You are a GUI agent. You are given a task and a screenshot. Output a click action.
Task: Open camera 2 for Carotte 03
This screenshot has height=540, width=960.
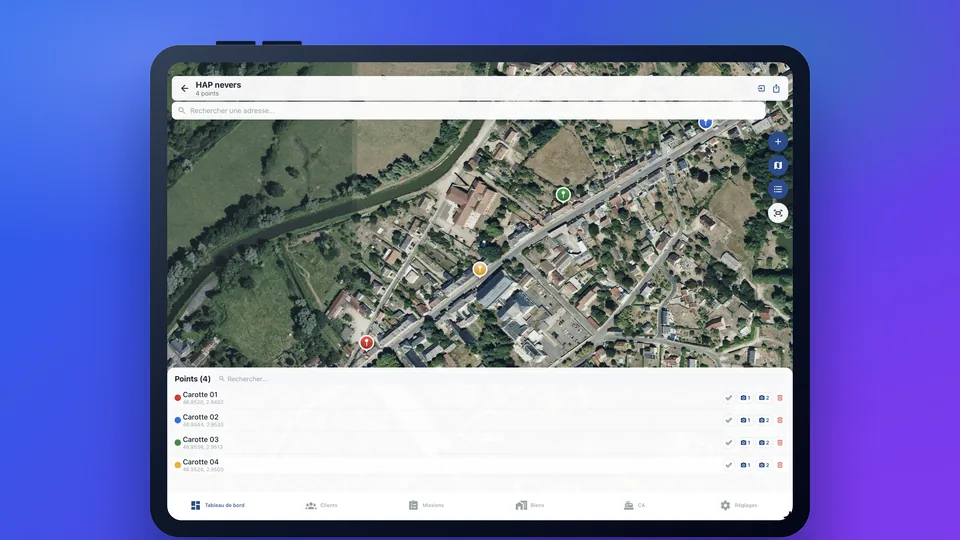[x=763, y=443]
